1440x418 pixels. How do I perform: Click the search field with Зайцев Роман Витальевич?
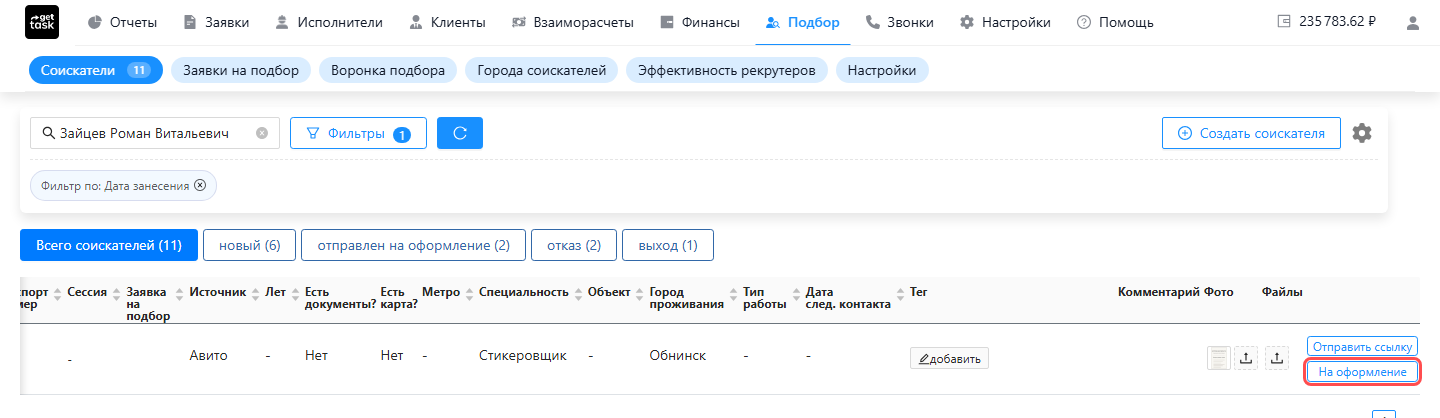pos(155,133)
